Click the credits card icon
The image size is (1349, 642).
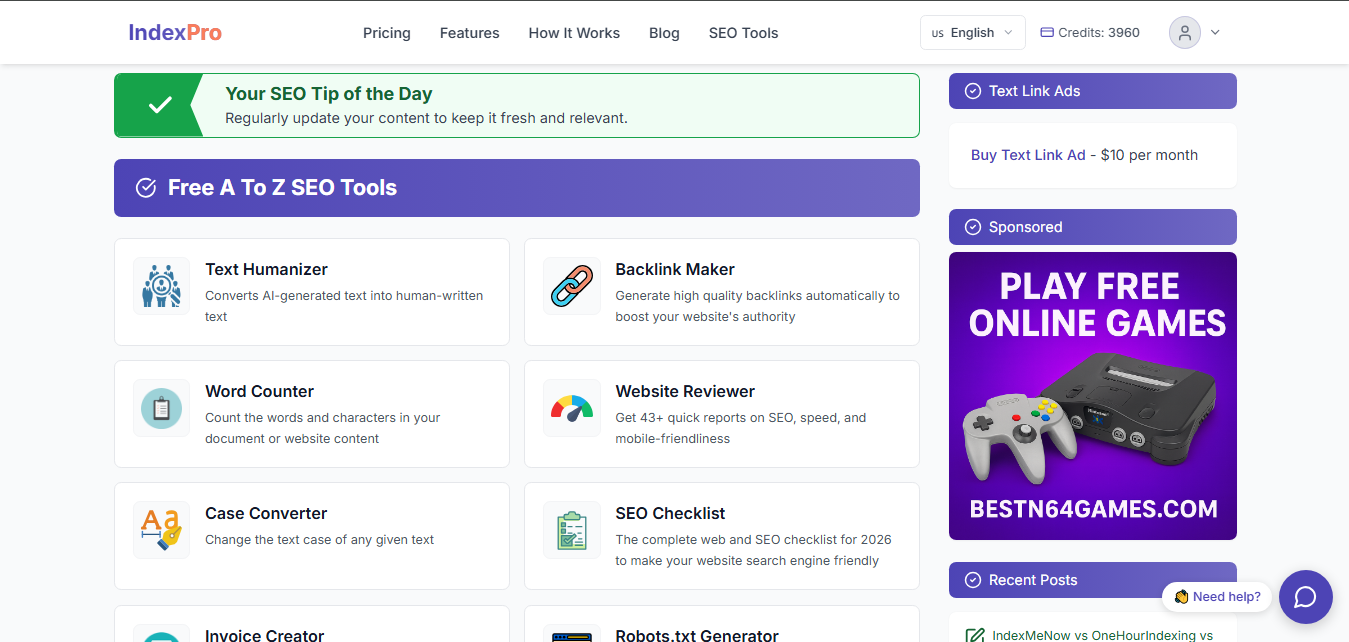pyautogui.click(x=1047, y=32)
